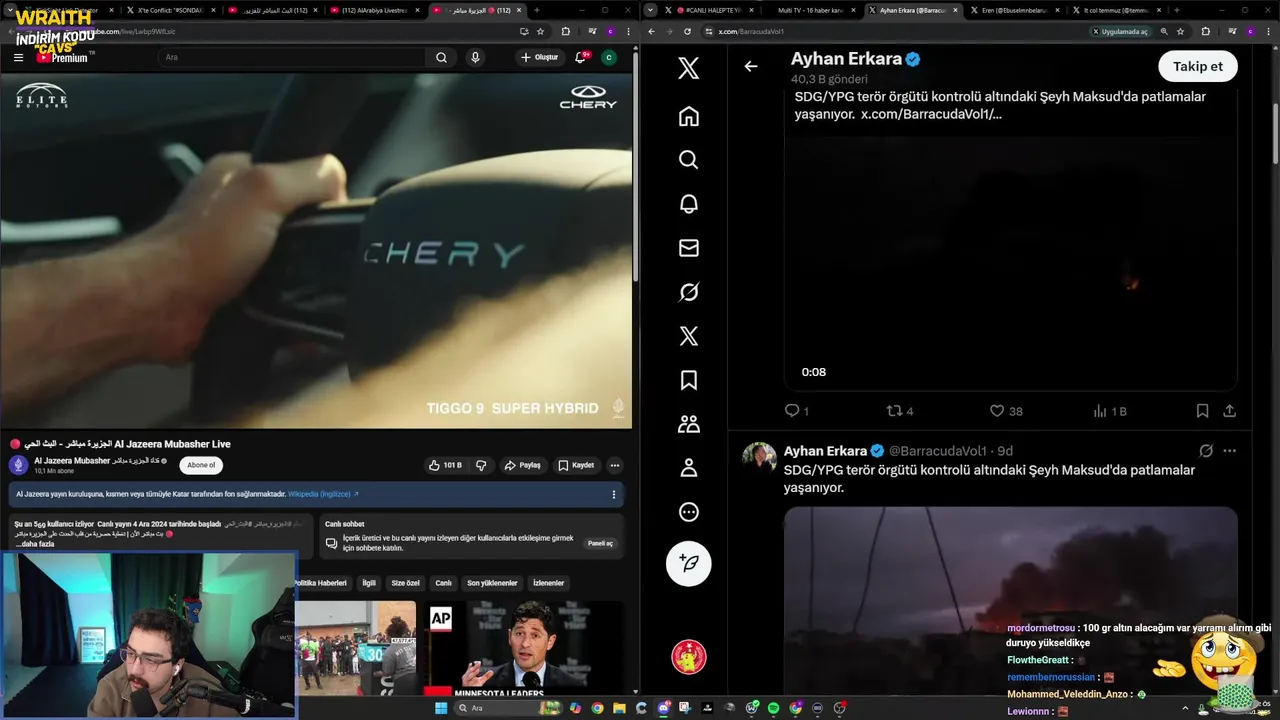The width and height of the screenshot is (1280, 720).
Task: Open Grok action on second tweet
Action: [x=1206, y=451]
